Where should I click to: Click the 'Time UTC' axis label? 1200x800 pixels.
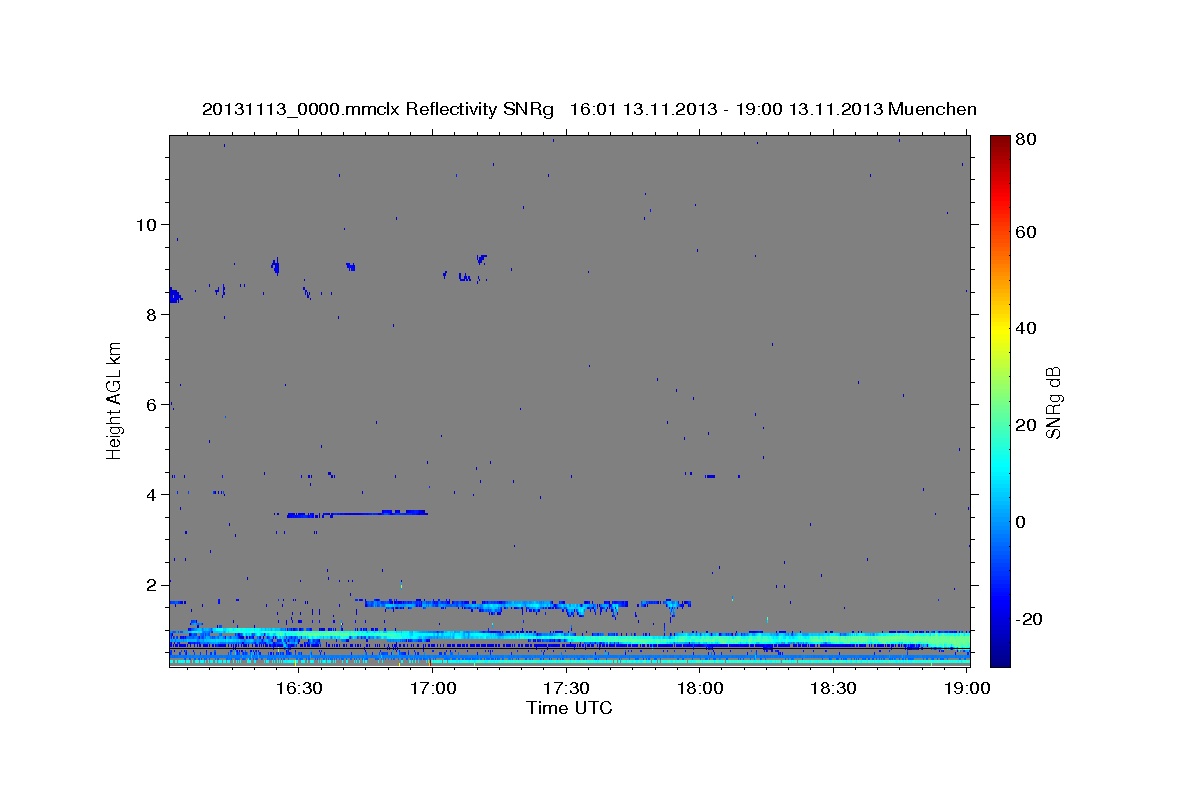click(x=569, y=708)
